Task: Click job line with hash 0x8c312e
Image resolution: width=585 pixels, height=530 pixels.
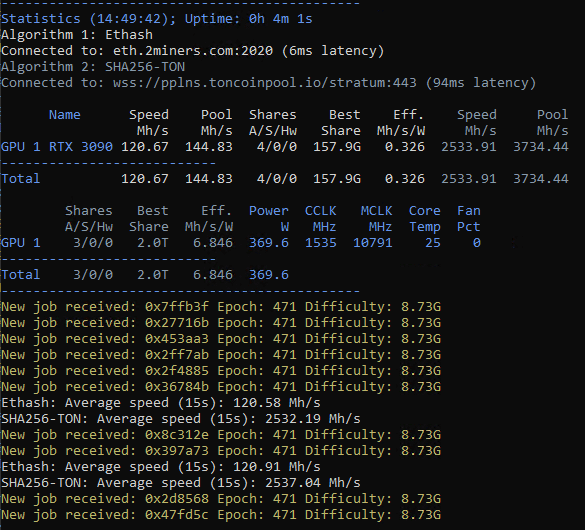Action: (221, 435)
